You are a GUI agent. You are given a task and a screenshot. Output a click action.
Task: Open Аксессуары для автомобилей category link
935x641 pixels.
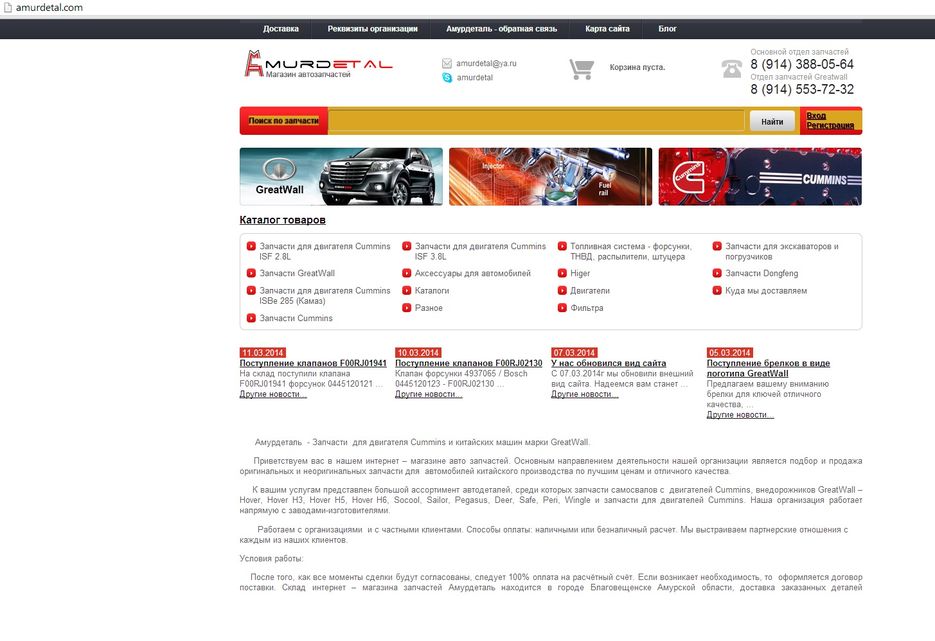click(473, 273)
